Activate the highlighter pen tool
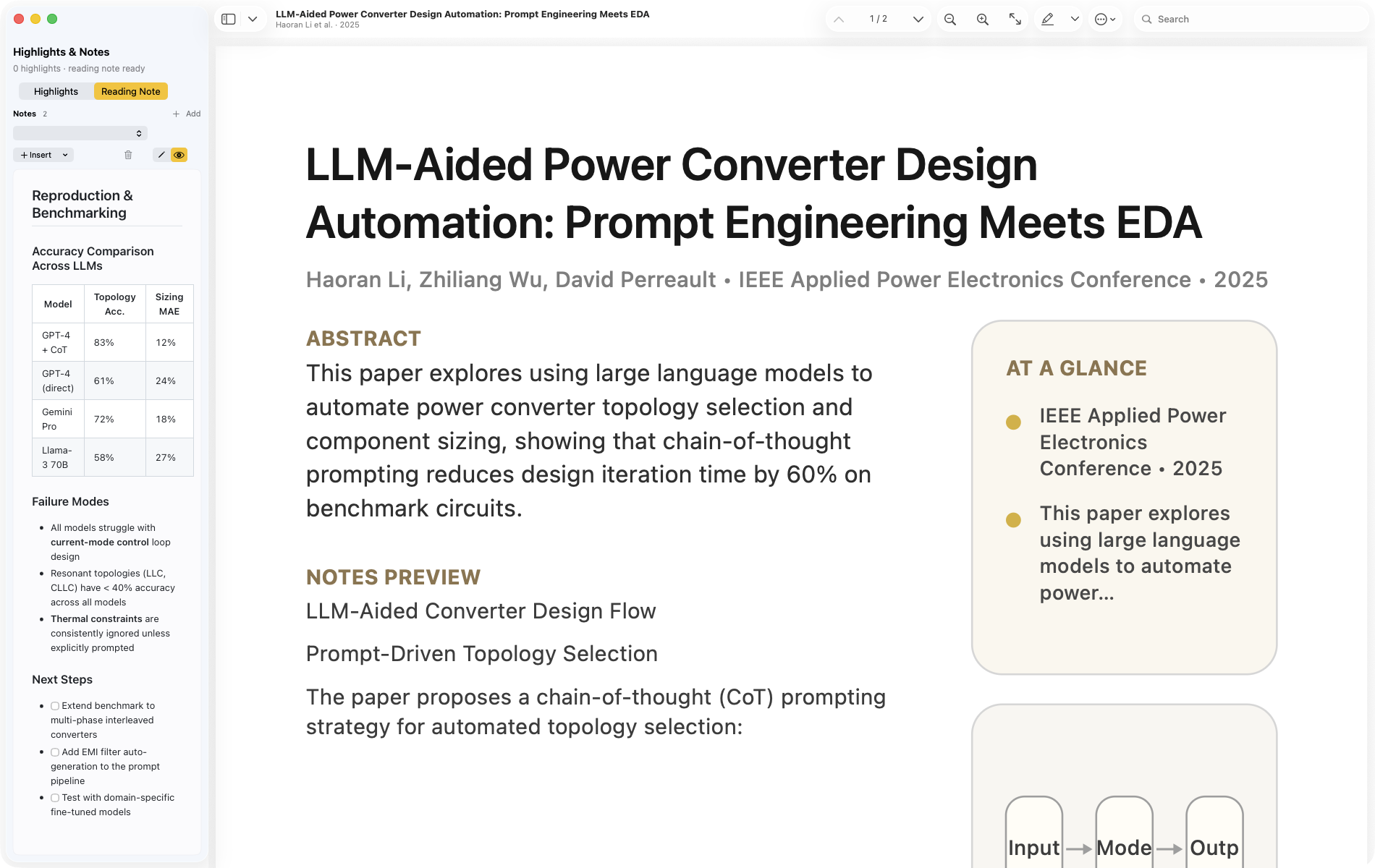 pyautogui.click(x=1047, y=20)
